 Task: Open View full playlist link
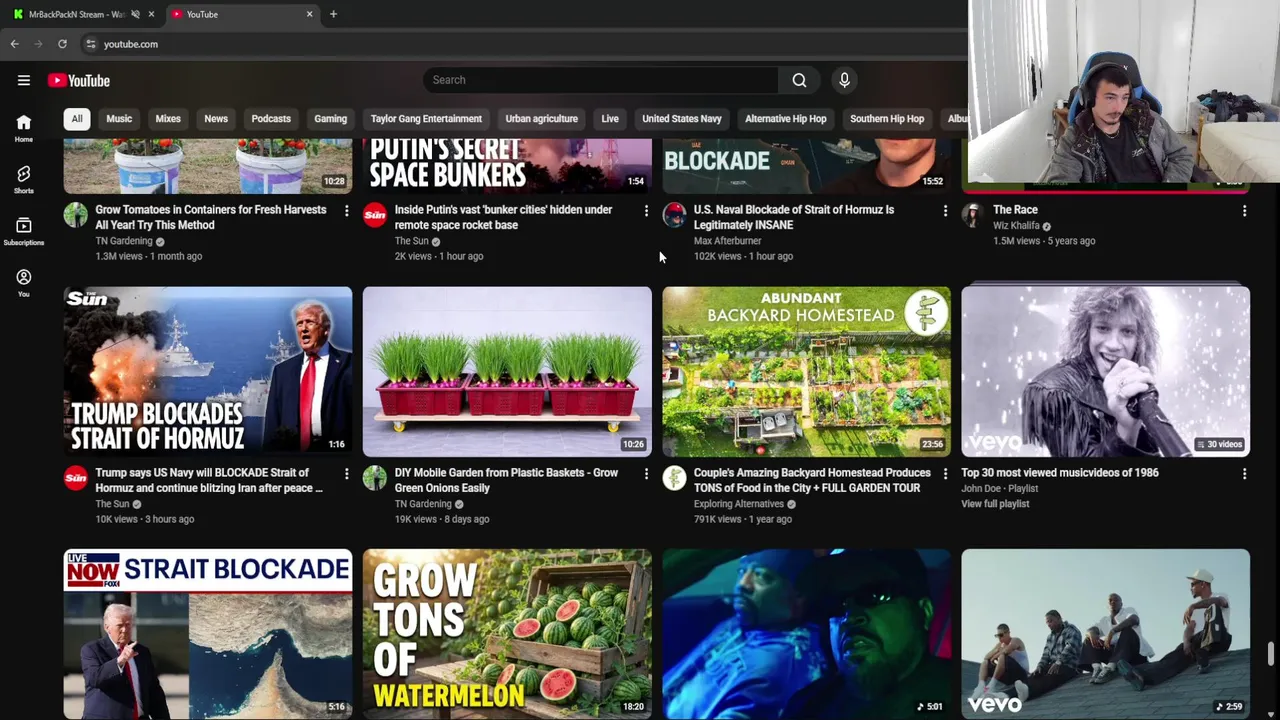pyautogui.click(x=995, y=504)
